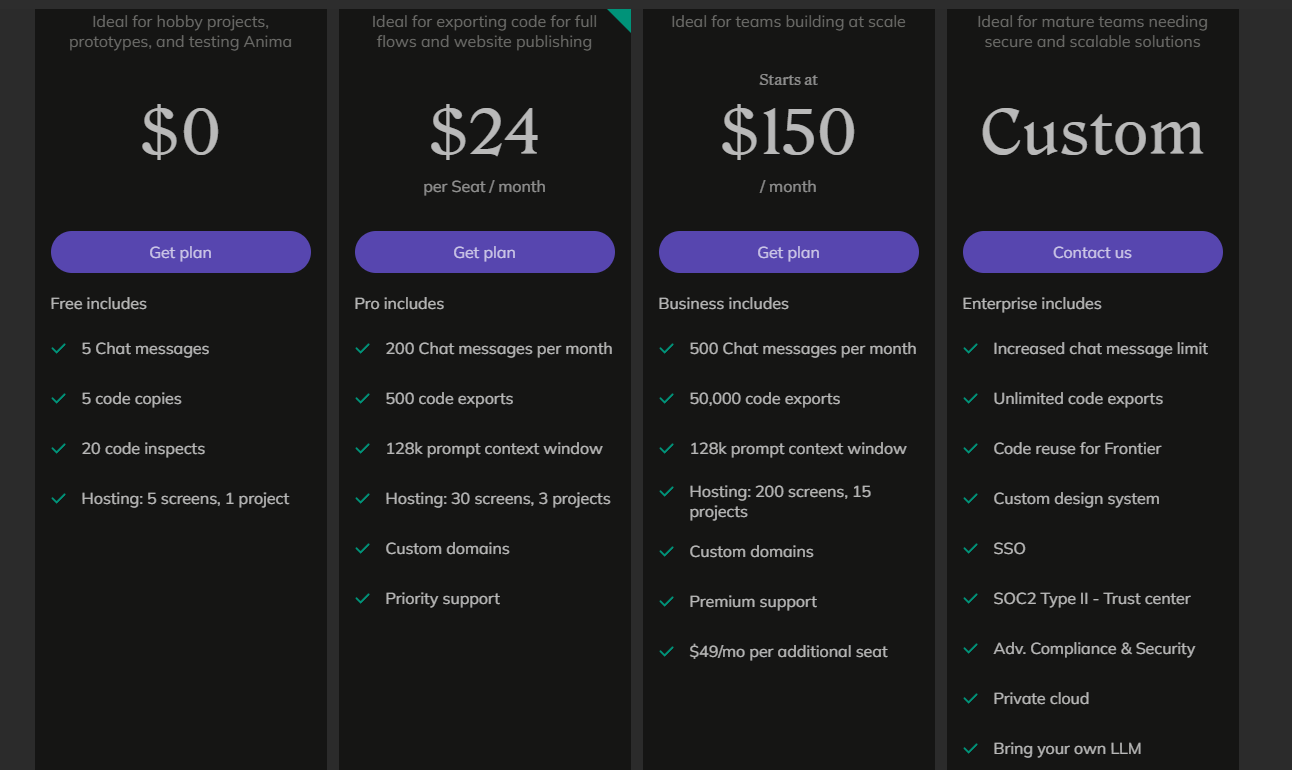Click the checkmark next to Bring your own LLM
The width and height of the screenshot is (1292, 770).
pos(971,749)
